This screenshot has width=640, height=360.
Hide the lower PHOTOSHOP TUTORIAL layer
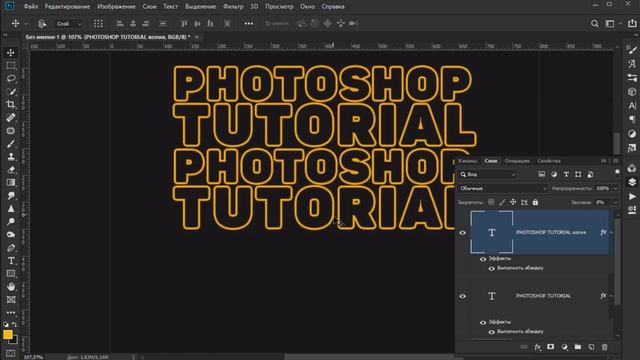[x=462, y=296]
